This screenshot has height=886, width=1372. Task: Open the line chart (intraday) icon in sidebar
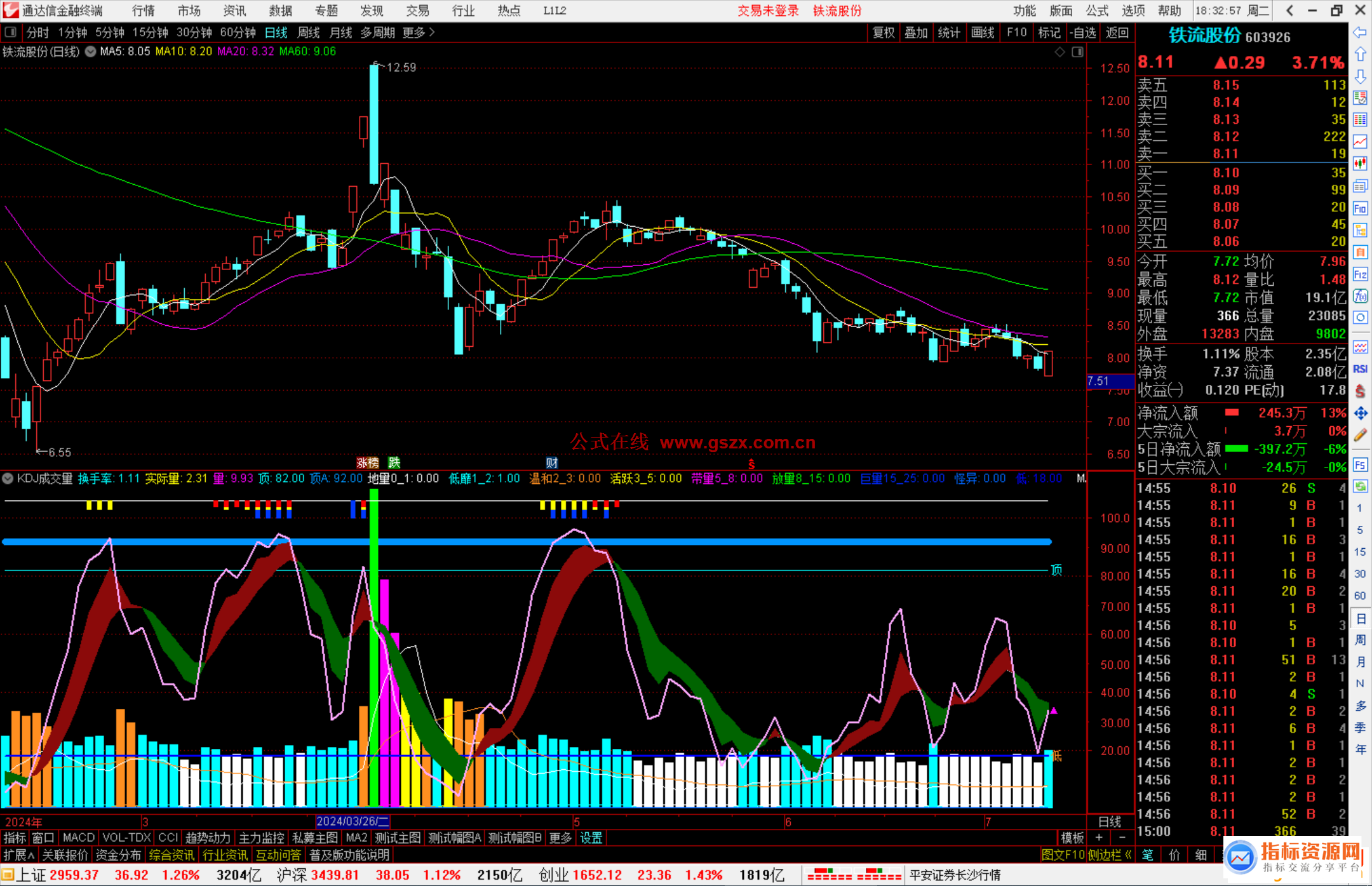1360,142
